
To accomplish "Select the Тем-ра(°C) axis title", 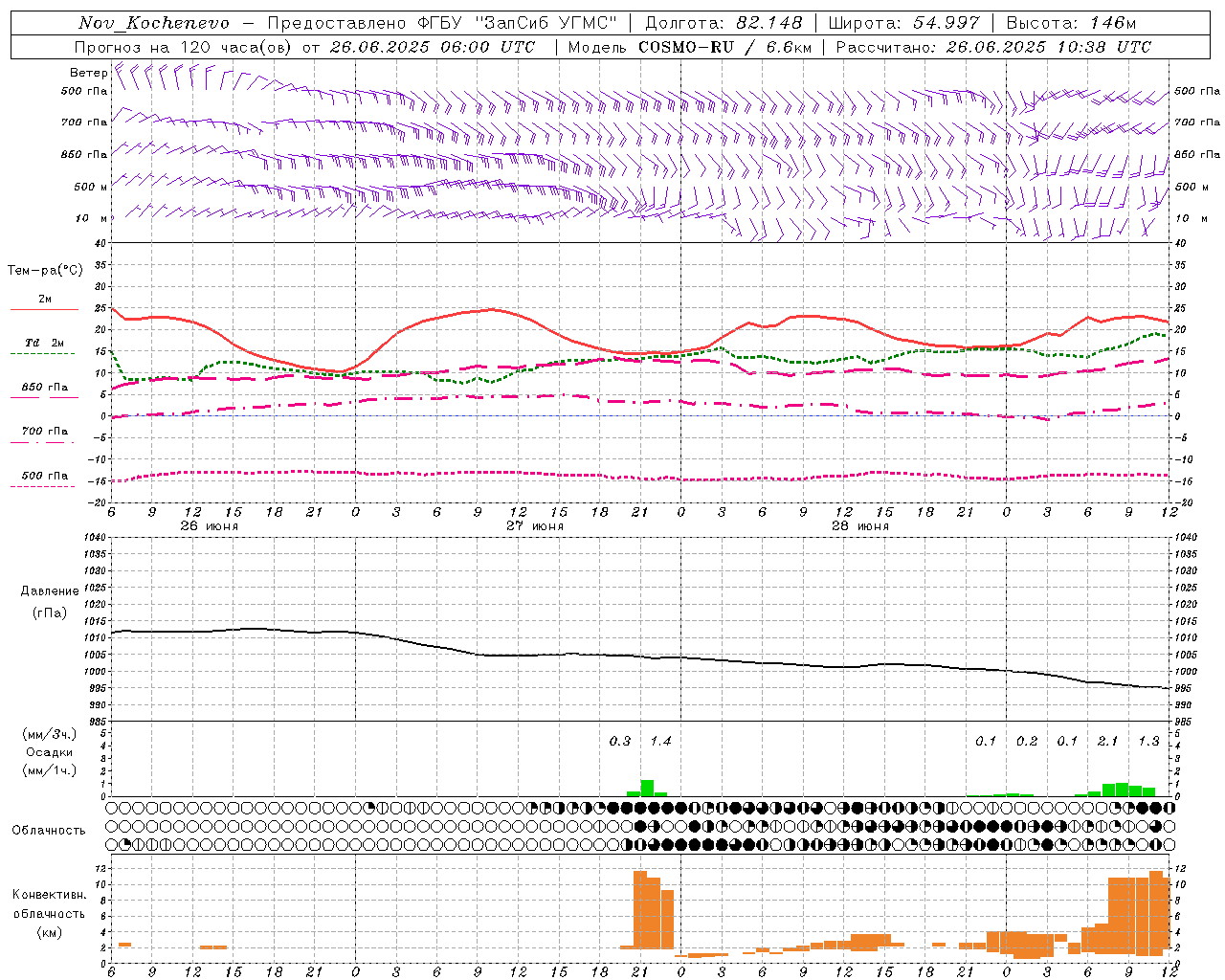I will click(45, 271).
